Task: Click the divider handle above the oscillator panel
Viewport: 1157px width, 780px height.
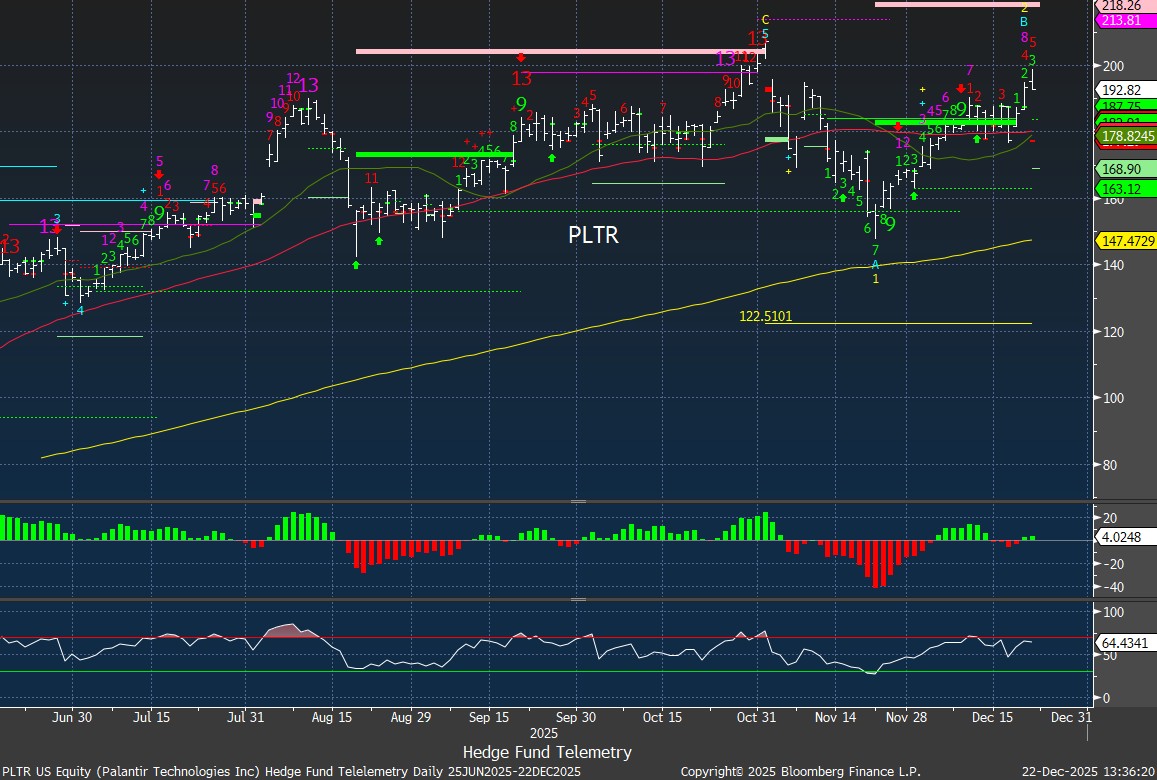Action: pyautogui.click(x=578, y=600)
